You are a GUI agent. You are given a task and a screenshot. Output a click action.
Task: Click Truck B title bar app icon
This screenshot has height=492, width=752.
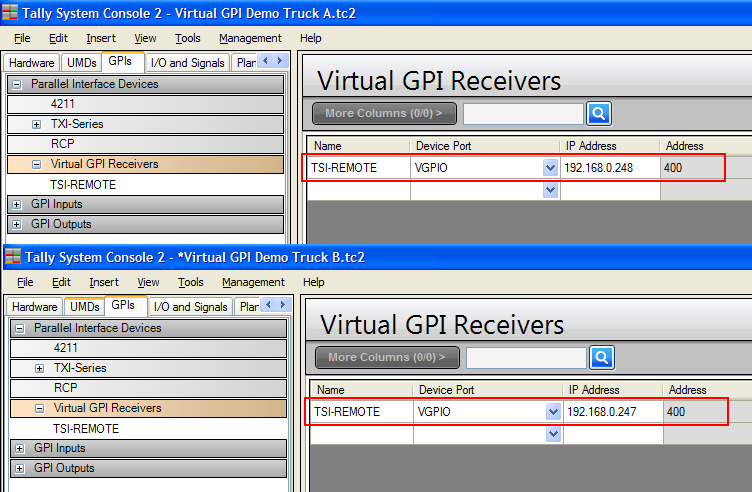pyautogui.click(x=12, y=257)
